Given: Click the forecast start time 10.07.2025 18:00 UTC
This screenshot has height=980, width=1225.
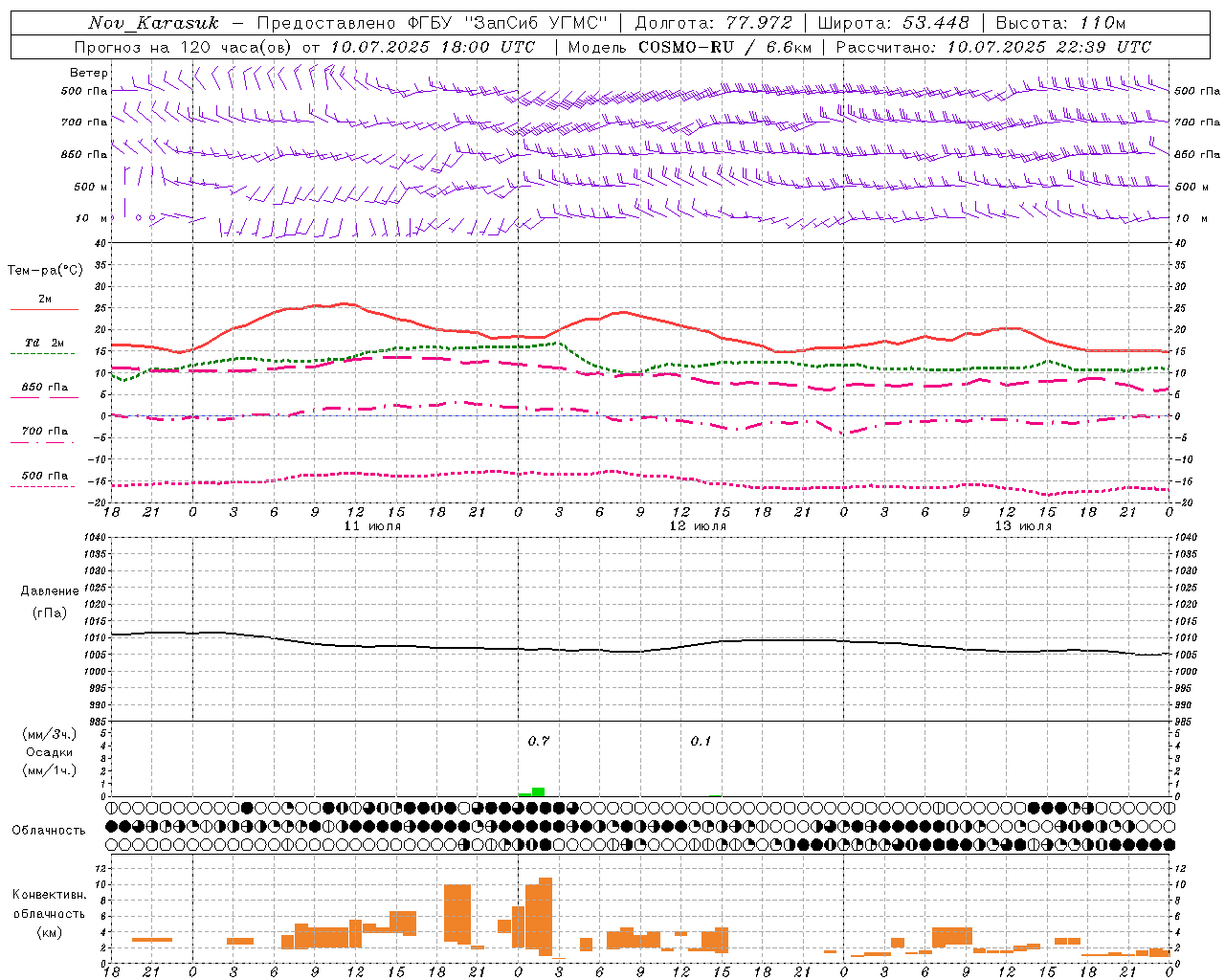Looking at the screenshot, I should click(x=433, y=47).
